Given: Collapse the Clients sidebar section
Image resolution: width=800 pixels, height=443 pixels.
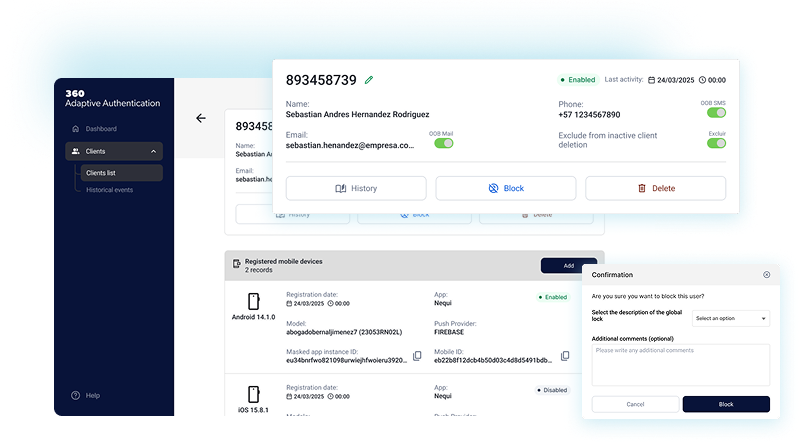Looking at the screenshot, I should click(153, 152).
